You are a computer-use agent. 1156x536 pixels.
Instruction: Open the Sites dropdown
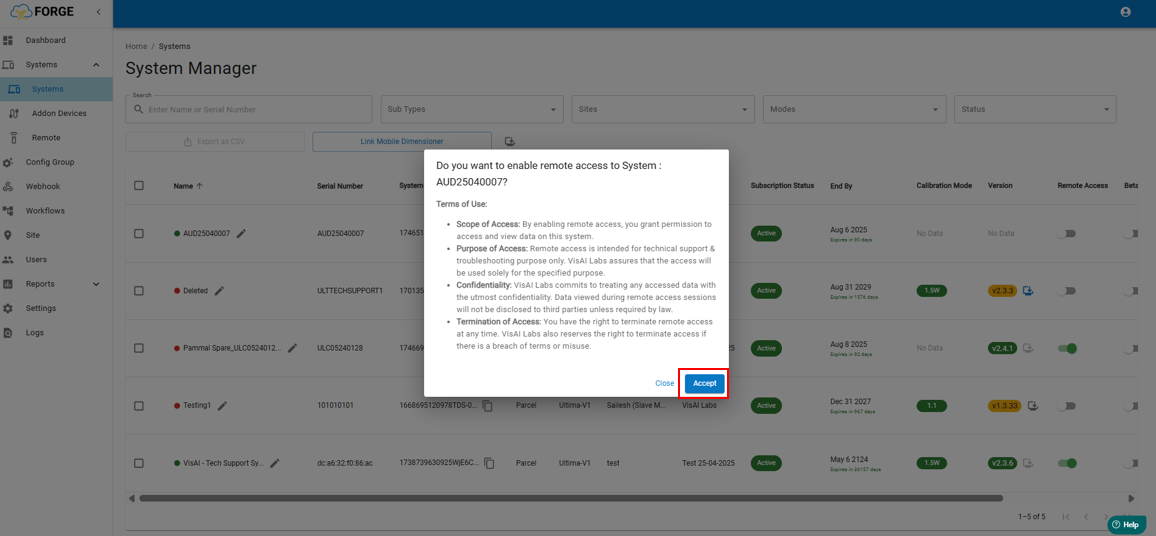click(663, 109)
